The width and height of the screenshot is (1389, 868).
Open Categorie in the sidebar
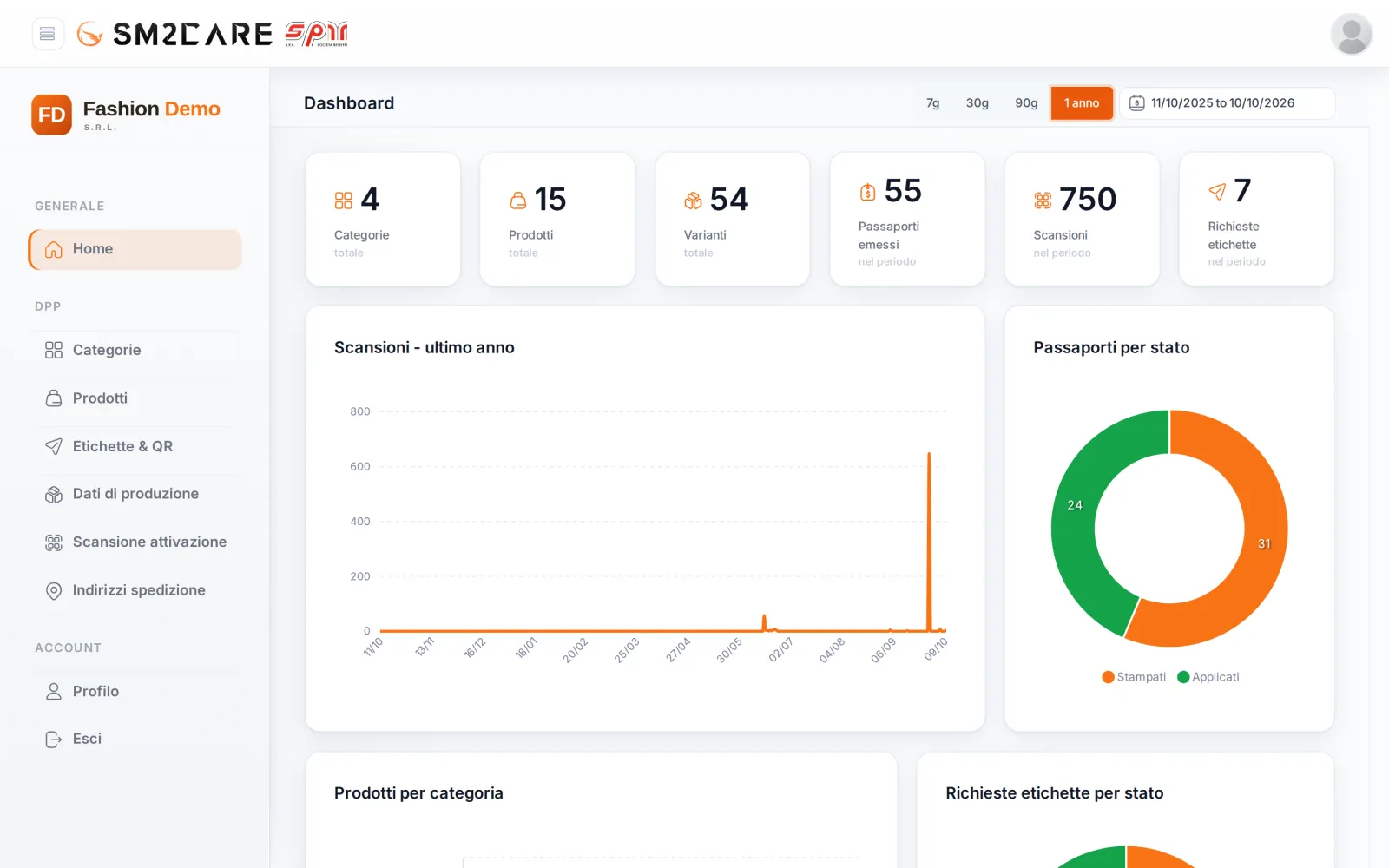[x=136, y=350]
